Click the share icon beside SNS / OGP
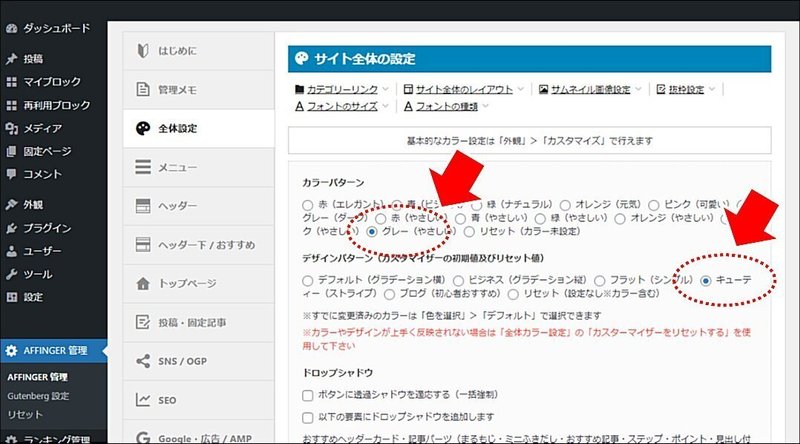The image size is (800, 444). pyautogui.click(x=143, y=361)
